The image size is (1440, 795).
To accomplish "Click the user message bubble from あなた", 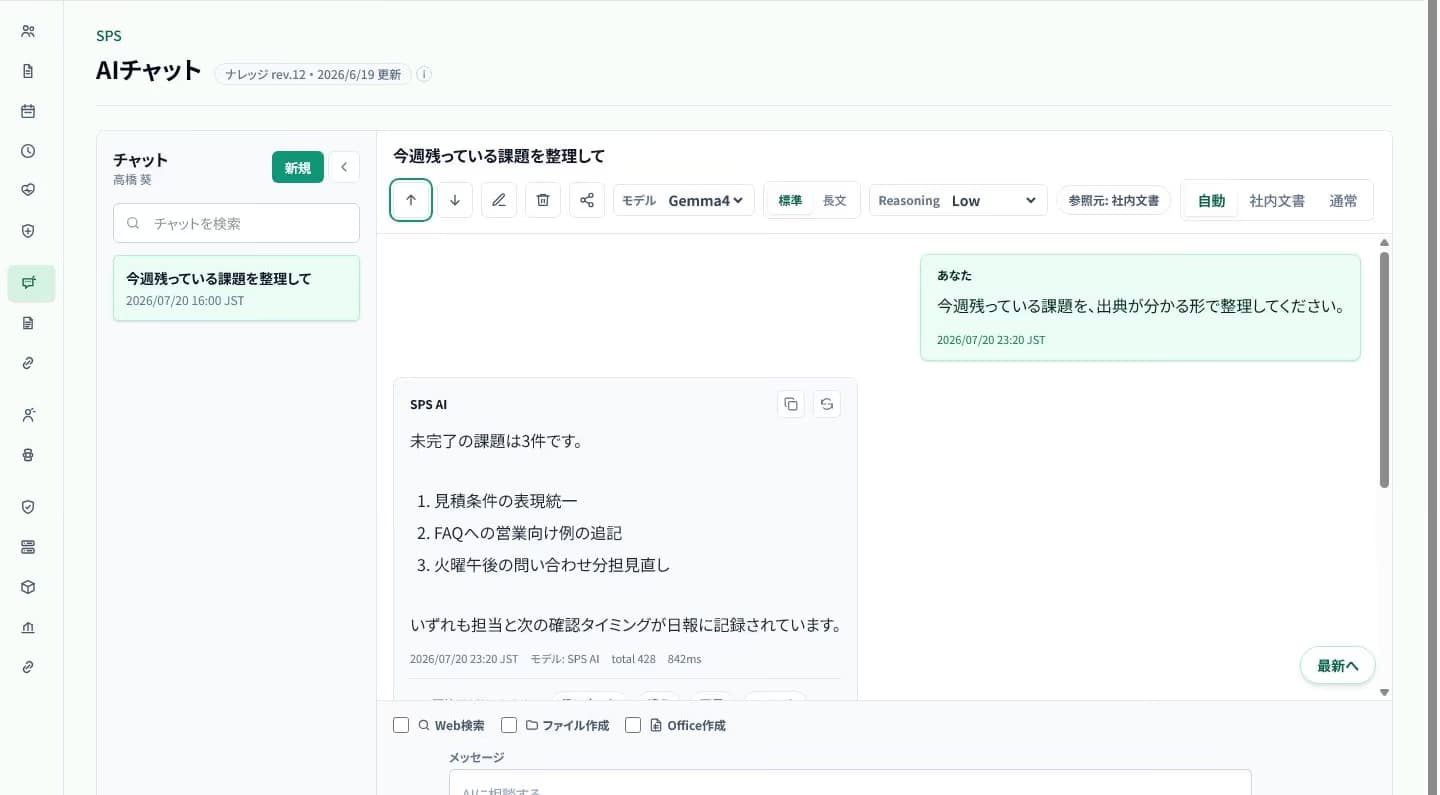I will pyautogui.click(x=1140, y=307).
